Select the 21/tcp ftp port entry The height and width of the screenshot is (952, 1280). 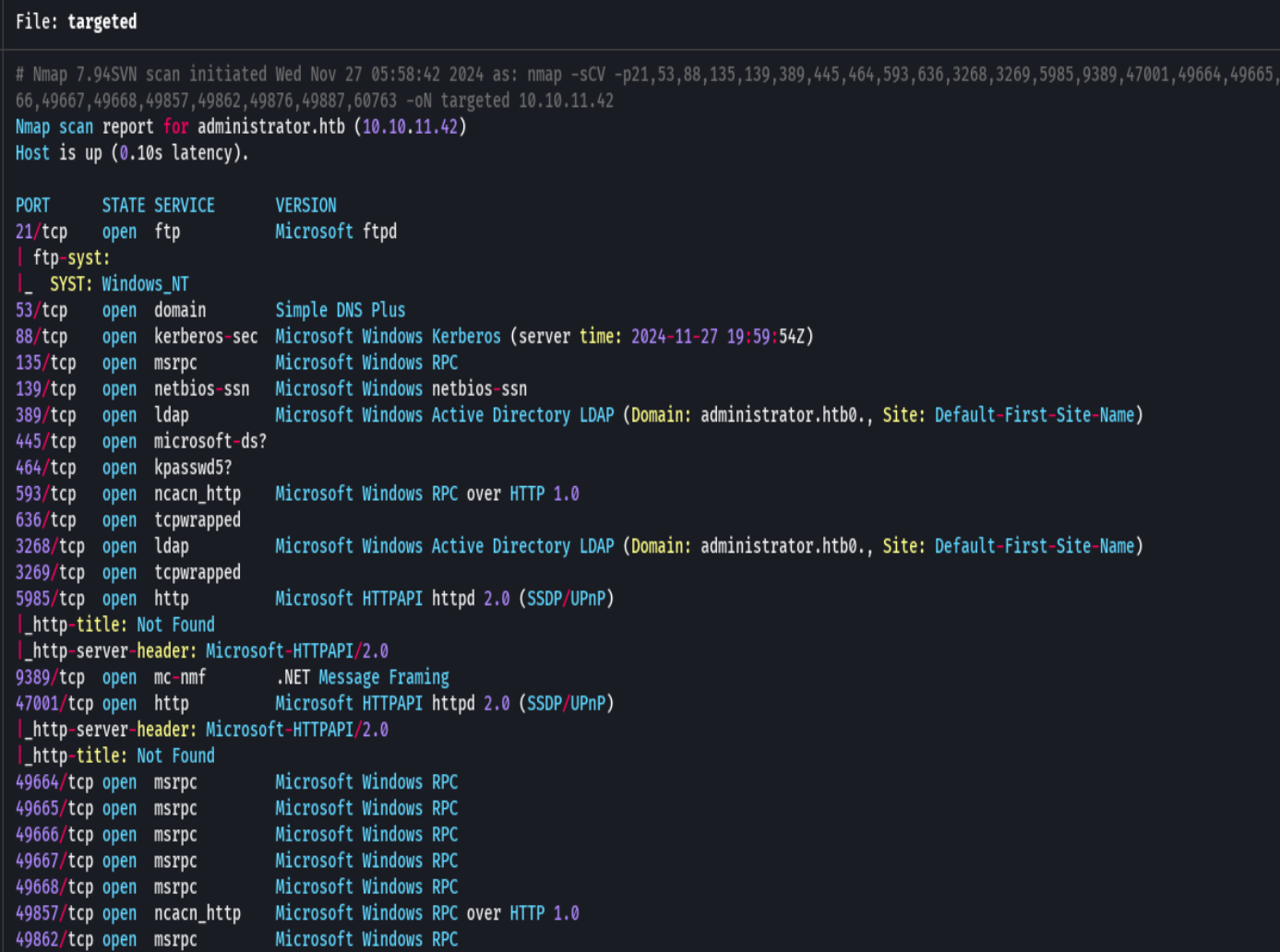(42, 231)
